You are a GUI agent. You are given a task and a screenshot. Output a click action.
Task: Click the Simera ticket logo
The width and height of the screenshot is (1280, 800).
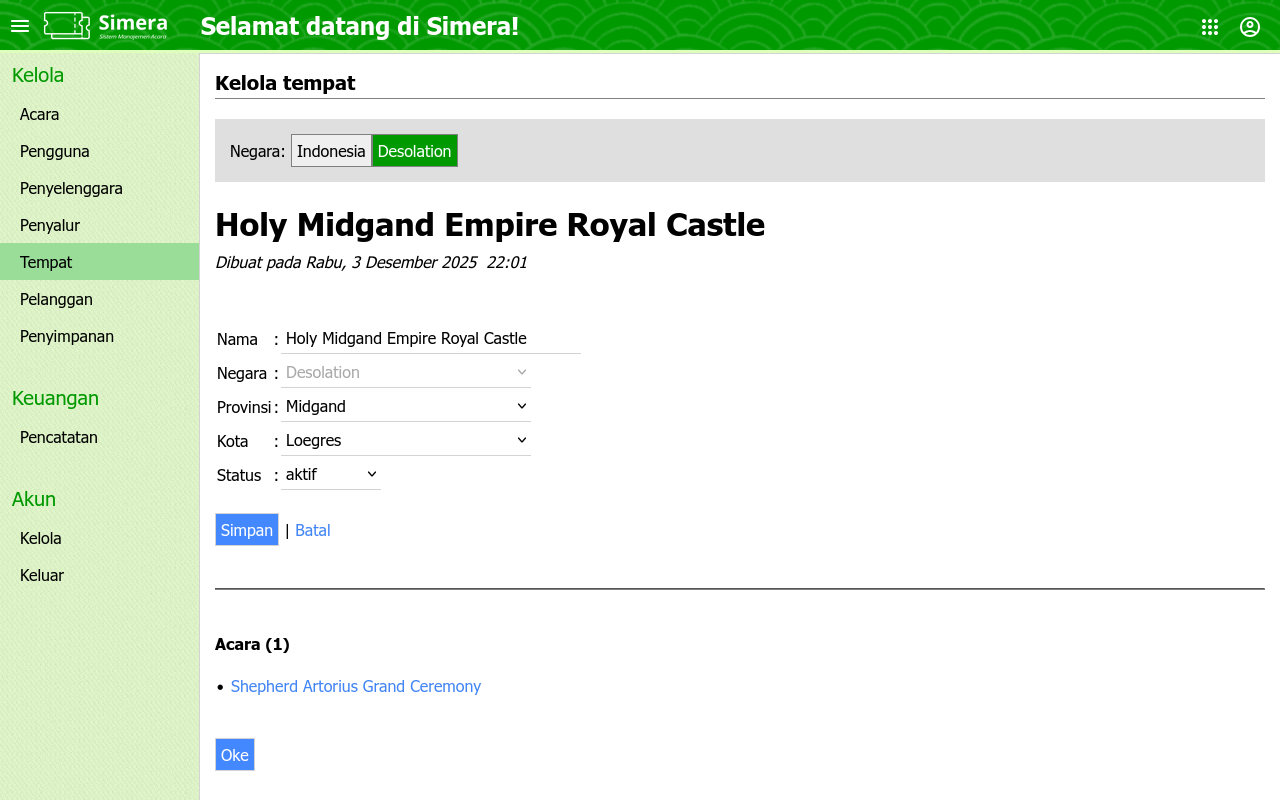click(x=105, y=26)
